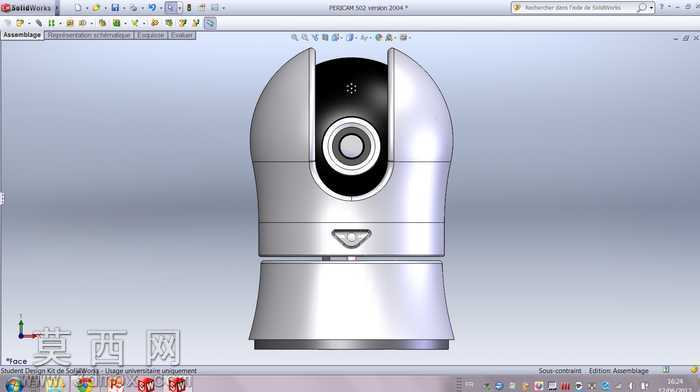Switch to the Evaluer tab
700x392 pixels.
click(182, 35)
